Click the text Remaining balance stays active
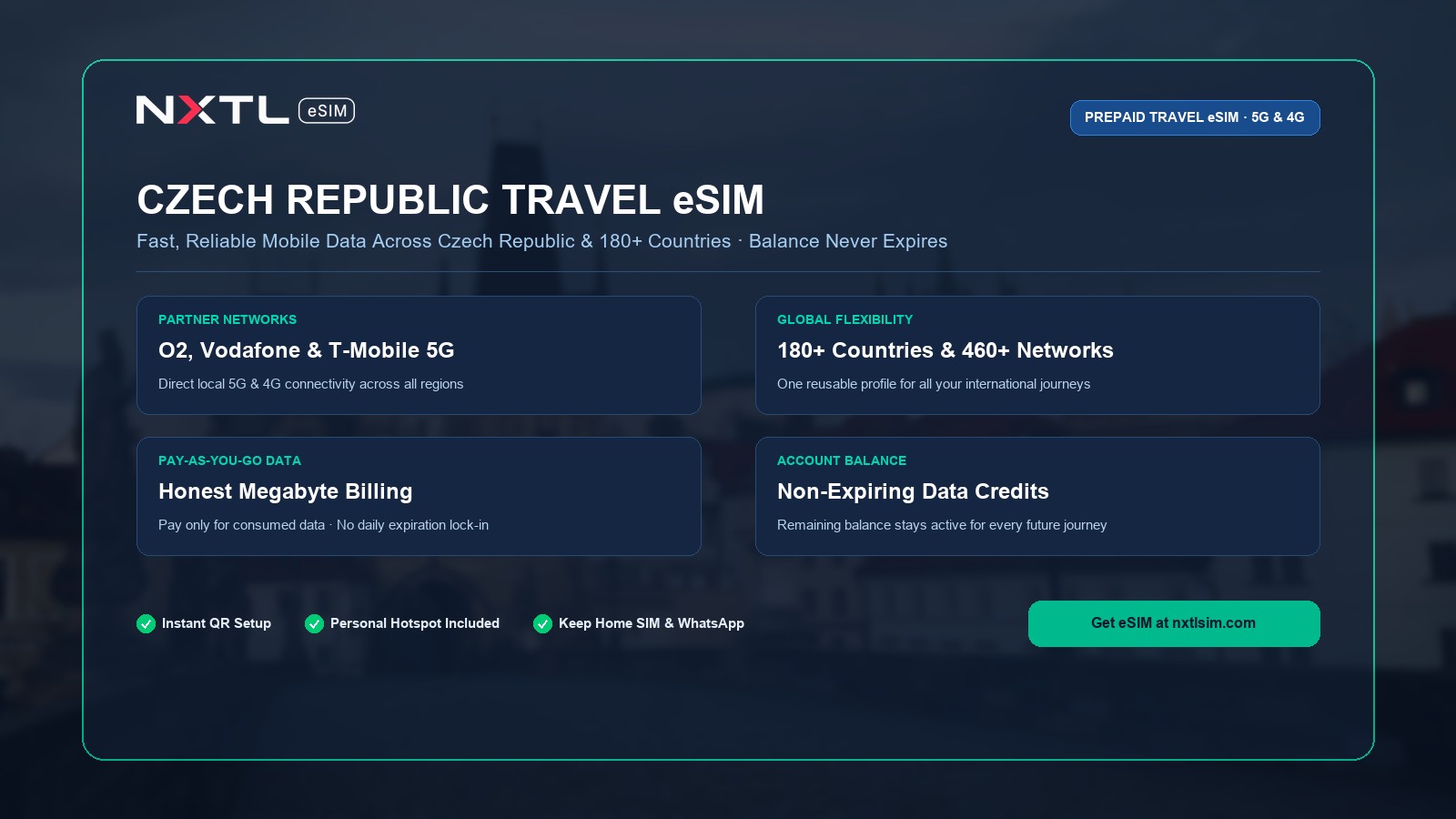The width and height of the screenshot is (1456, 819). [x=942, y=525]
